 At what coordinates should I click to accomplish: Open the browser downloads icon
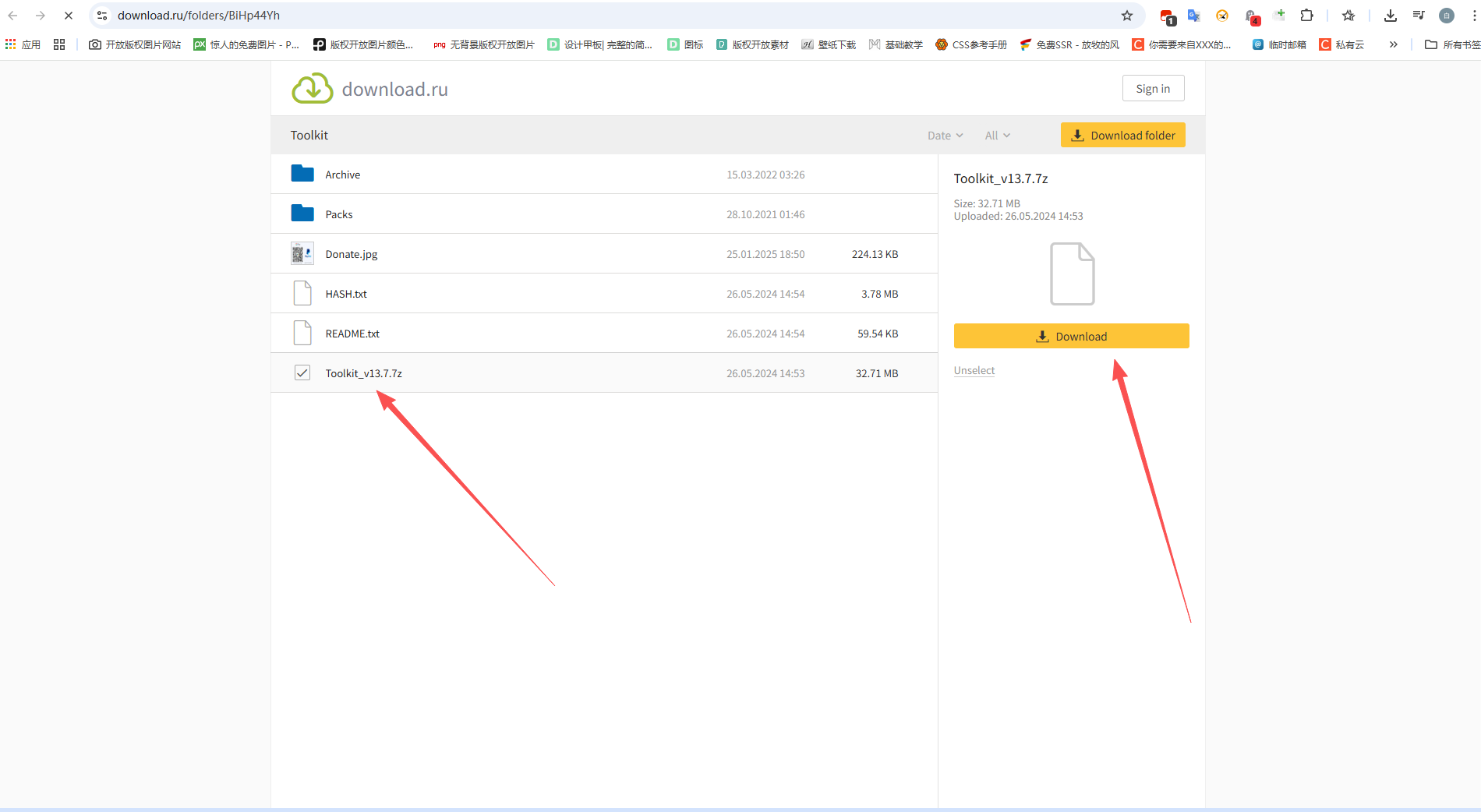[x=1390, y=16]
